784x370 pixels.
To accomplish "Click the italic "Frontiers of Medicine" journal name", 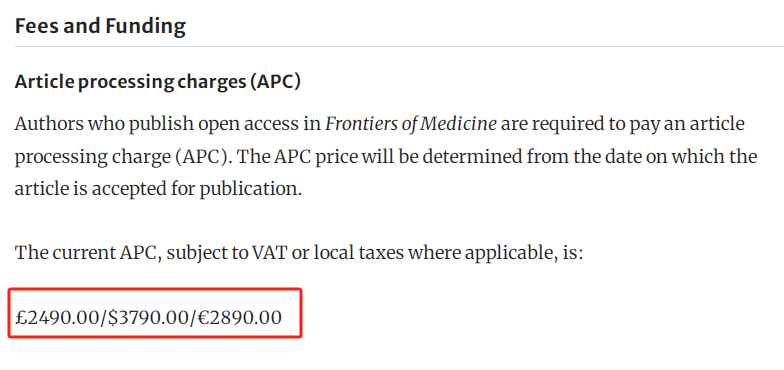I will point(411,124).
